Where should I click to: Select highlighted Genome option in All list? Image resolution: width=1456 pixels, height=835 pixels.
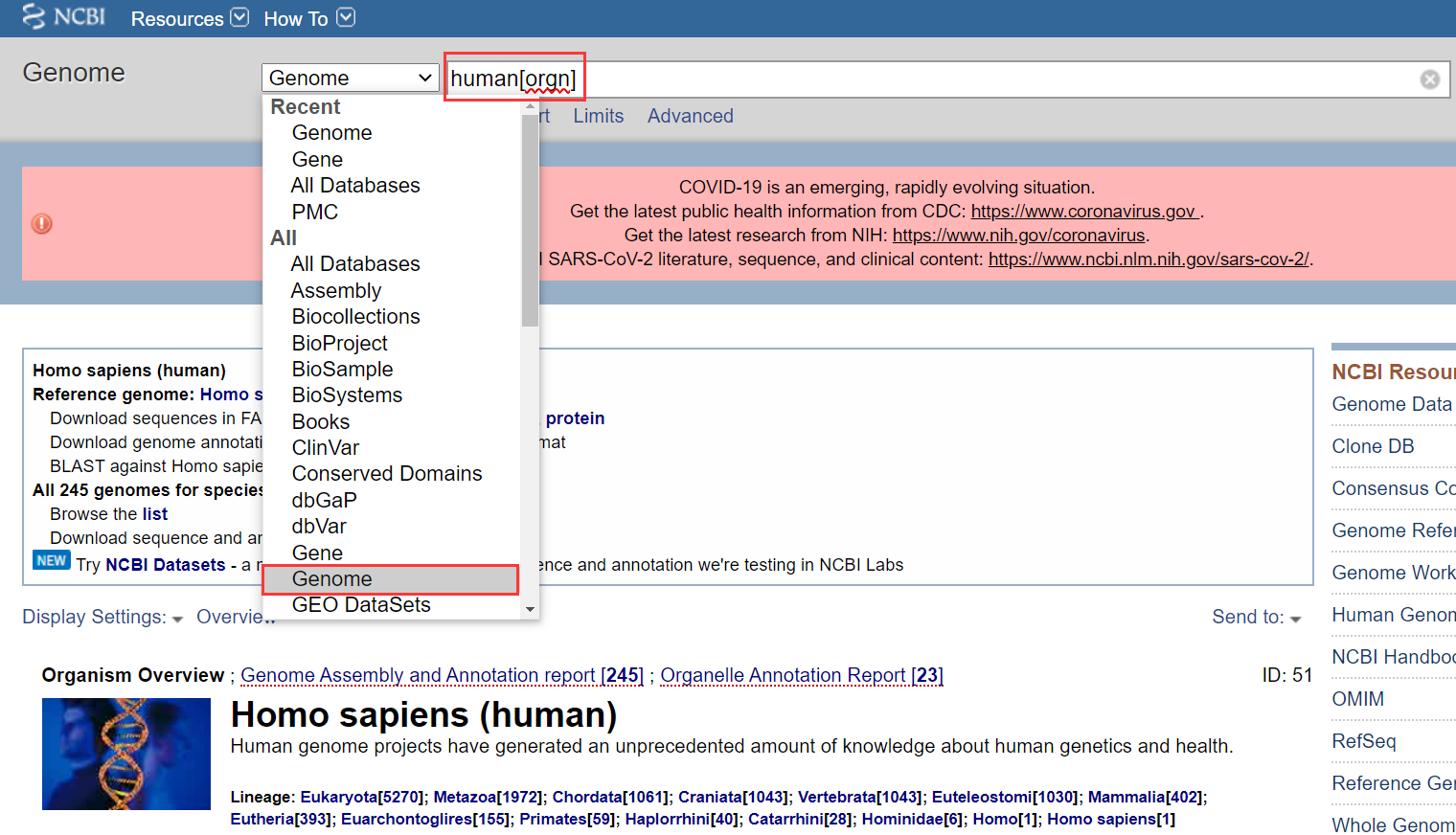391,579
